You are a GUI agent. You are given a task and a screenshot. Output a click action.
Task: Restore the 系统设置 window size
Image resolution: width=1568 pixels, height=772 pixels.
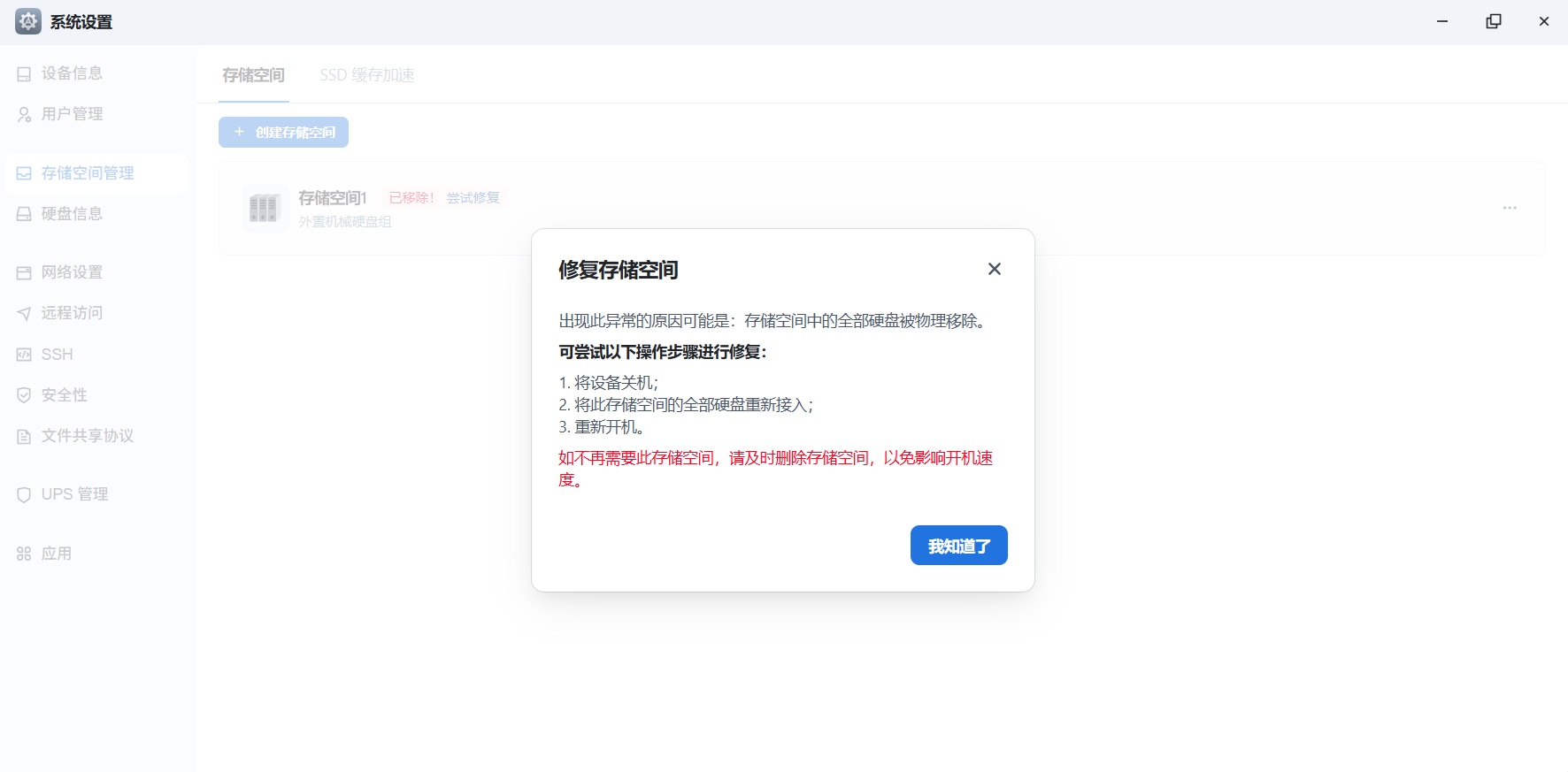coord(1494,21)
